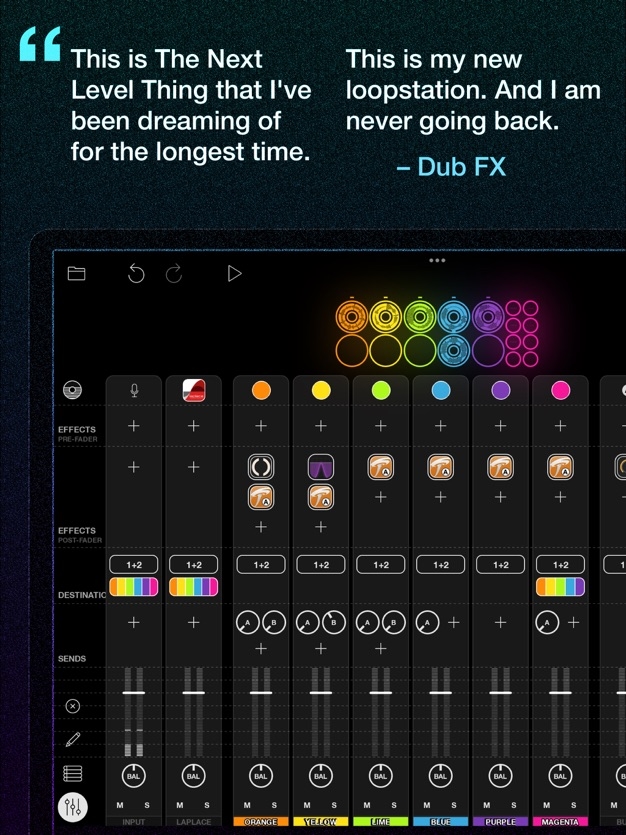This screenshot has width=626, height=835.
Task: Open the 1+2 output selector on Blue
Action: pyautogui.click(x=441, y=564)
